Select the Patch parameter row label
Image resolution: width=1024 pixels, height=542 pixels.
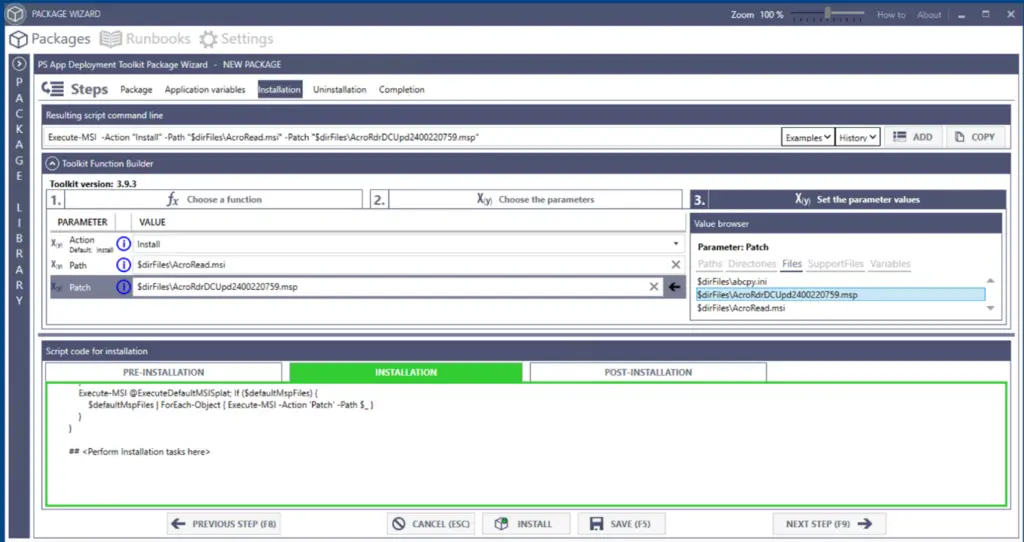point(80,287)
